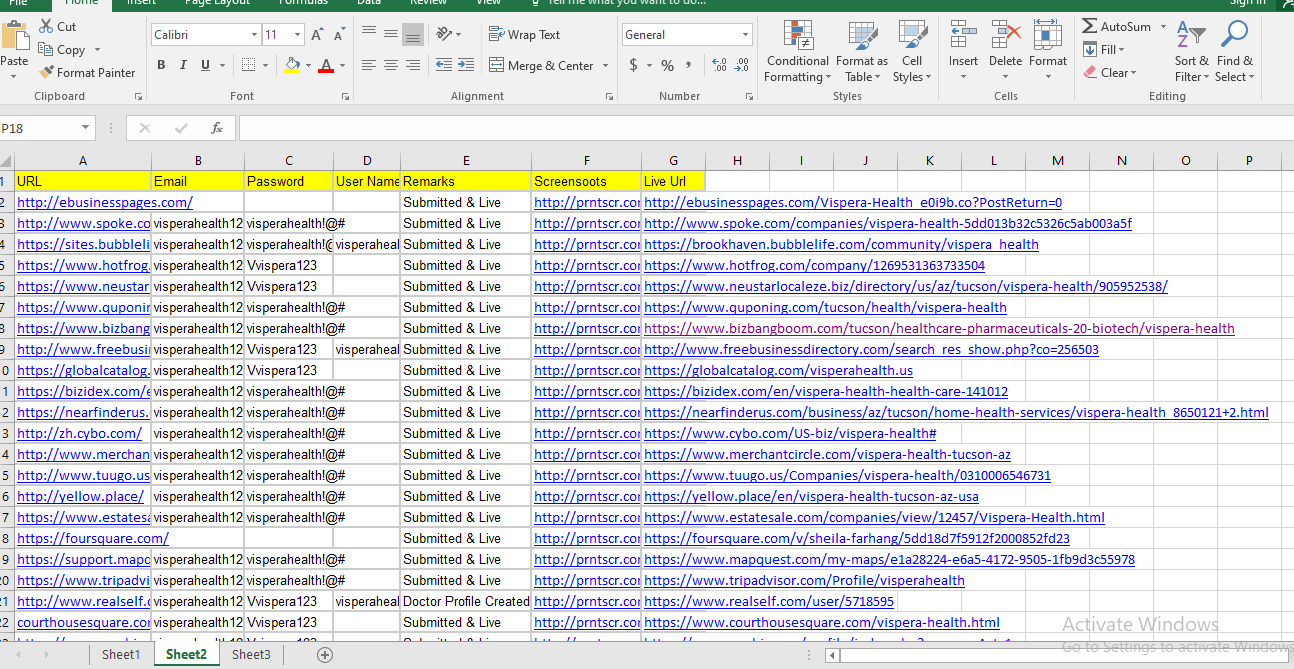Switch to the Sheet1 tab
1294x669 pixels.
(x=121, y=655)
